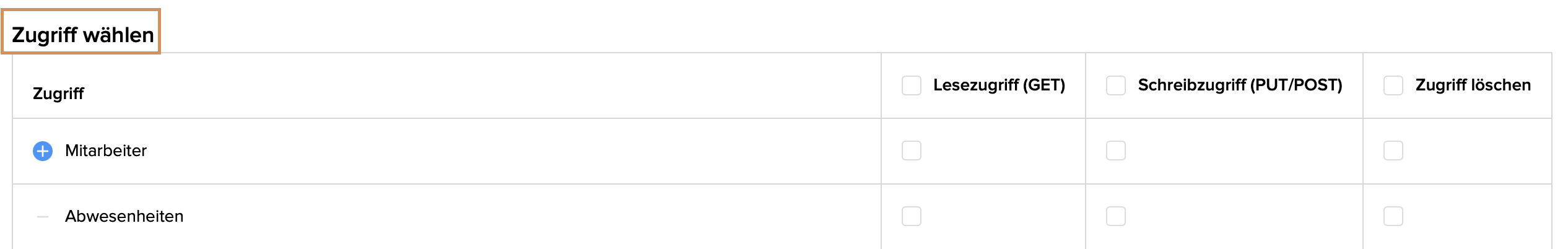Image resolution: width=1568 pixels, height=249 pixels.
Task: Click the Mitarbeiter row label
Action: tap(106, 151)
